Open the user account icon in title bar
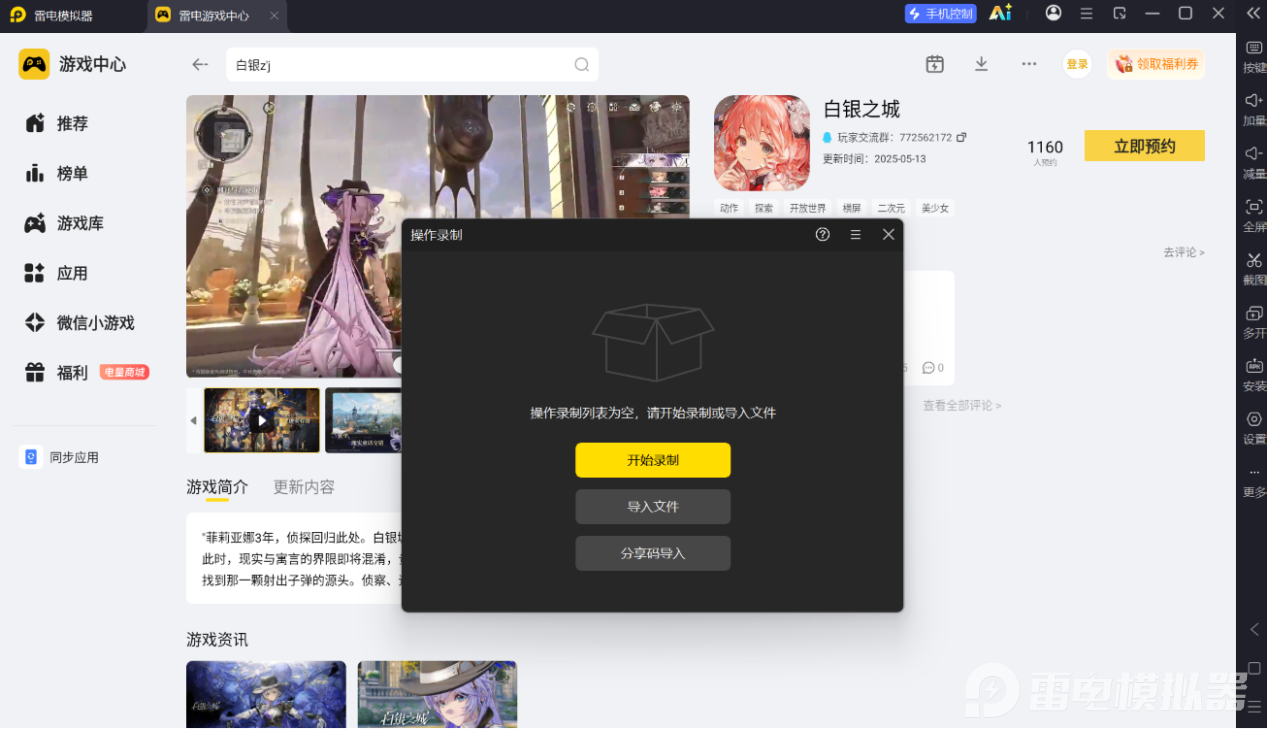The height and width of the screenshot is (729, 1267). point(1053,13)
